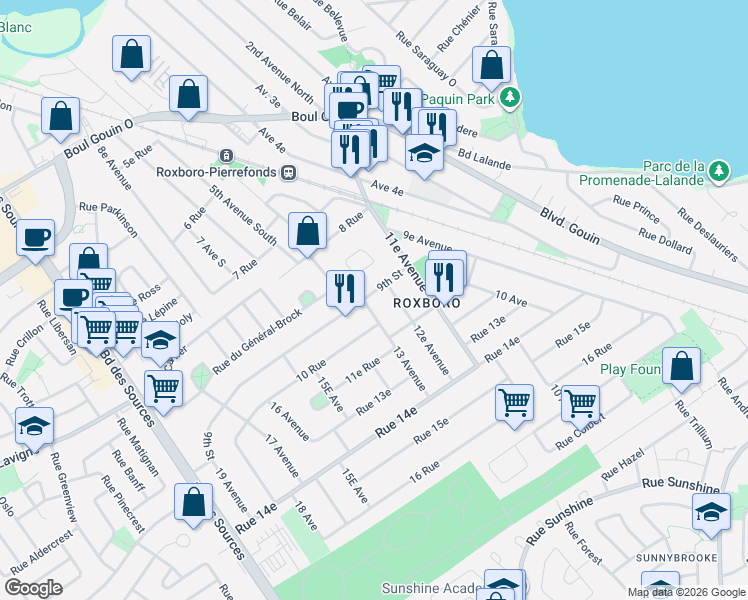
Task: Open the Map data ©2026 Google attribution
Action: click(x=686, y=592)
